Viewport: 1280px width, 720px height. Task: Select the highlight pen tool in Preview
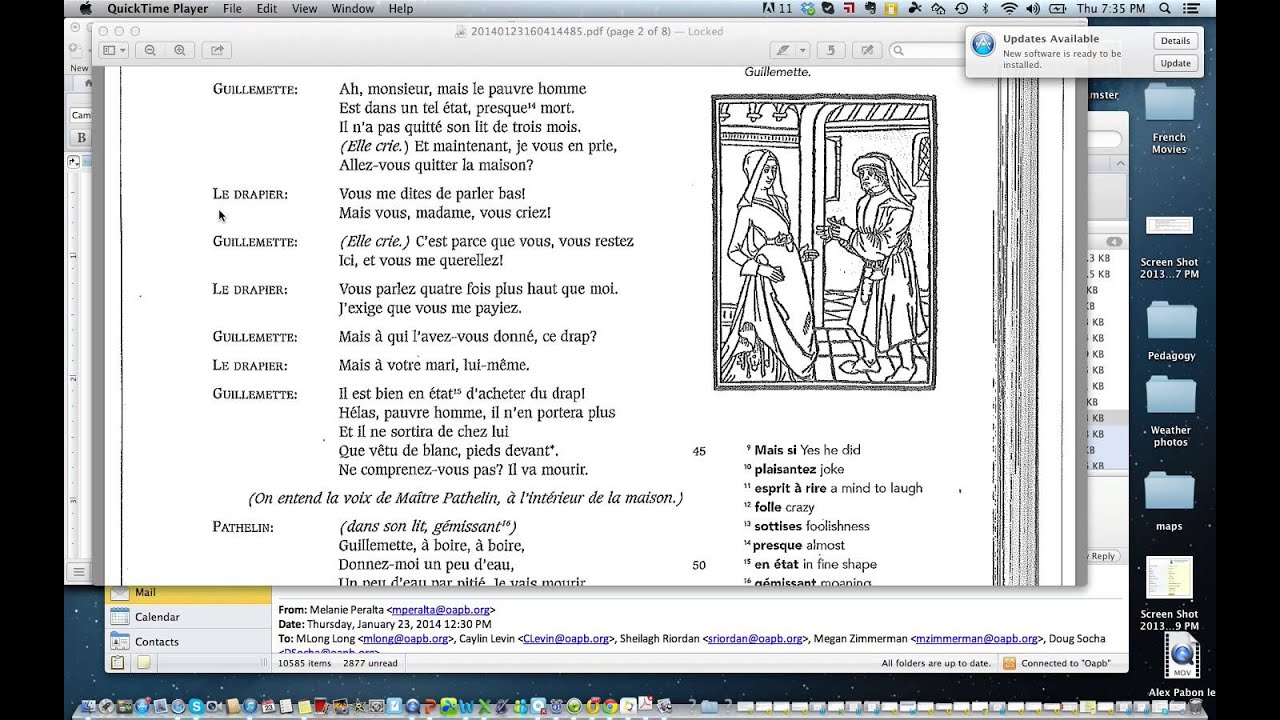782,50
